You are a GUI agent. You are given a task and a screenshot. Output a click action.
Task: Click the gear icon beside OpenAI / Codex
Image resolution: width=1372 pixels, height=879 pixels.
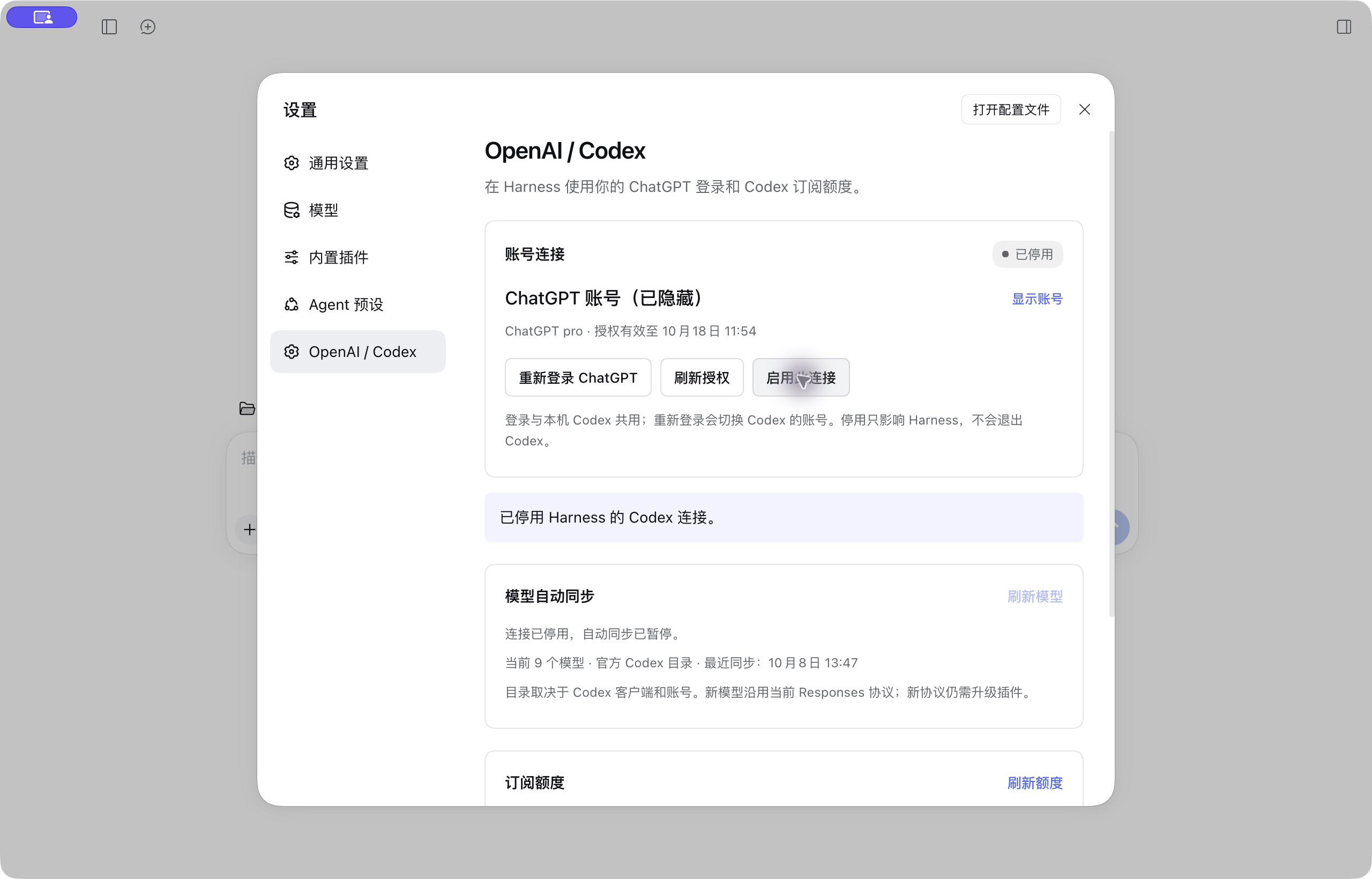click(292, 352)
